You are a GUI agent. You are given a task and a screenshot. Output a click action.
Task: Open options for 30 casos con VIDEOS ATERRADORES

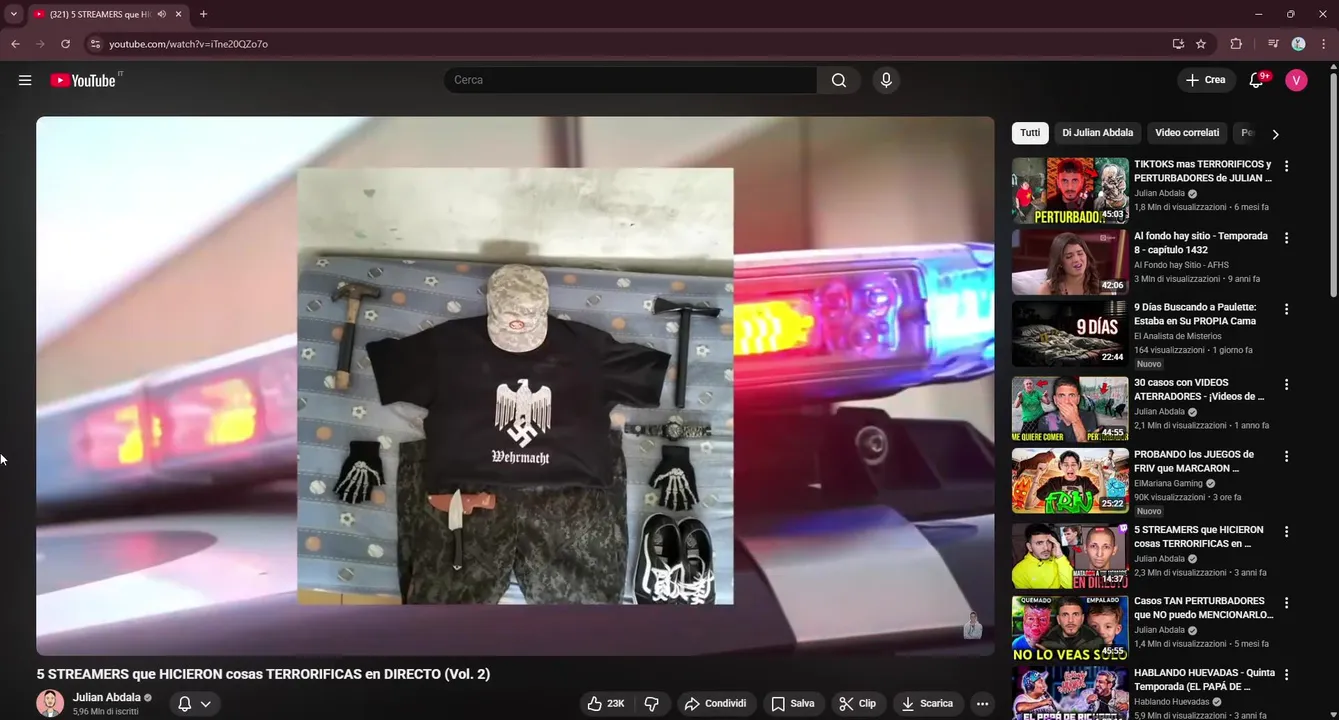(1287, 384)
